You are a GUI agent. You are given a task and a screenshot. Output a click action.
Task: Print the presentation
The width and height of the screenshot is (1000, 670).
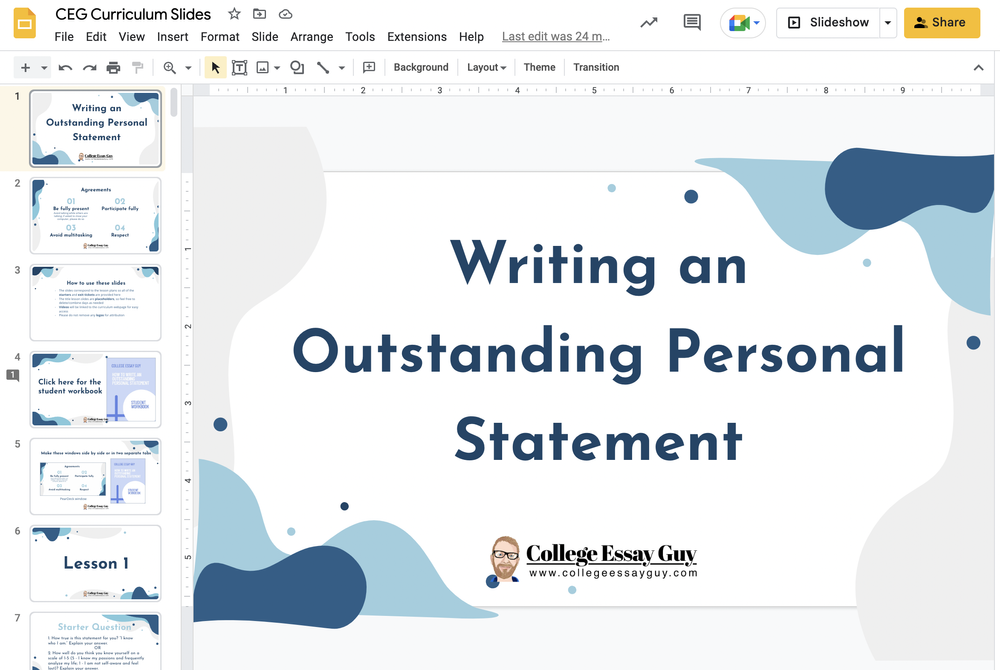[113, 67]
